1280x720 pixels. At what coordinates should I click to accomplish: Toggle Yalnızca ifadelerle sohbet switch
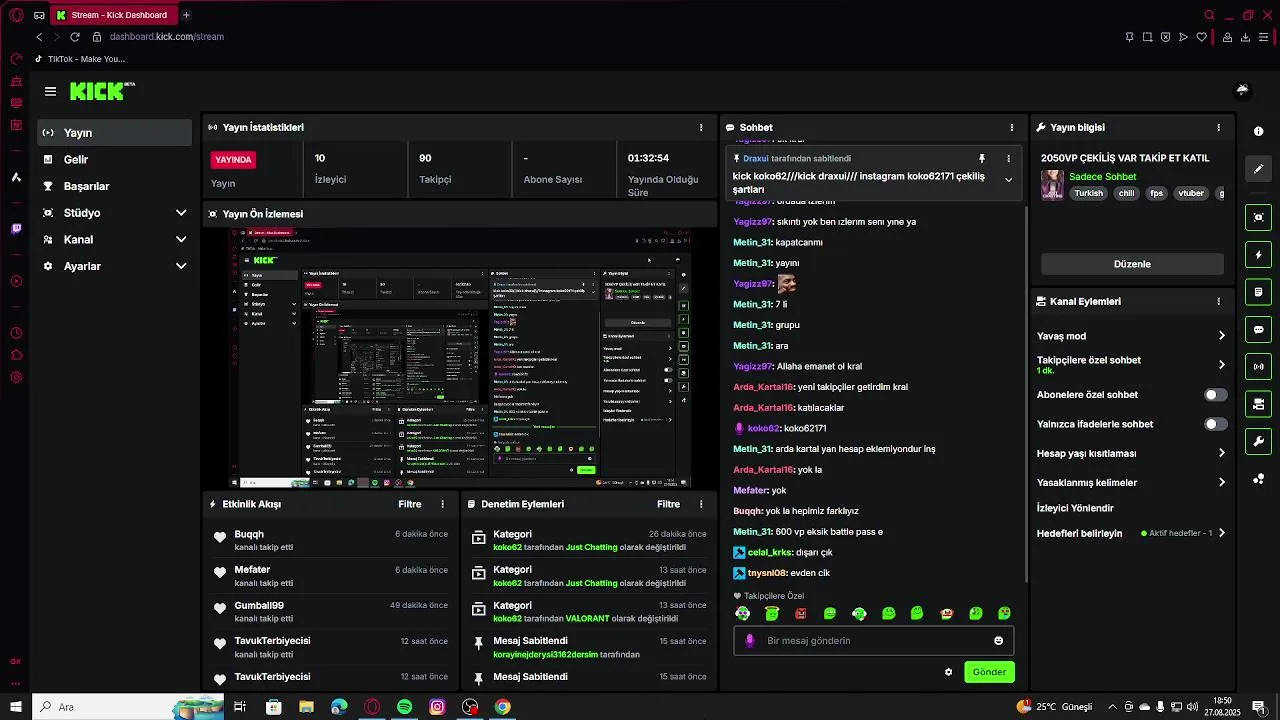(x=1215, y=424)
